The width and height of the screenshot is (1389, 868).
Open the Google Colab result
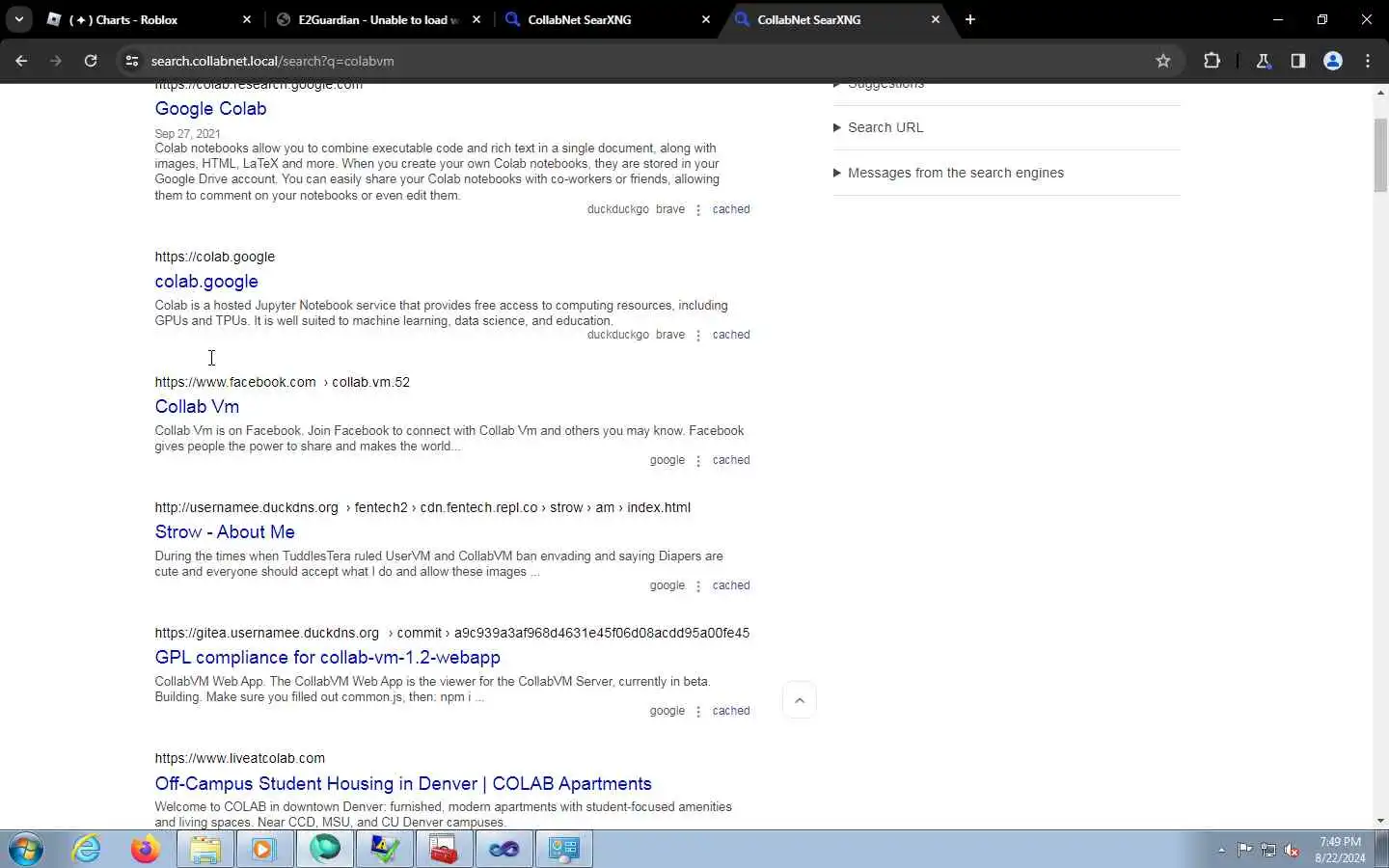pos(210,109)
